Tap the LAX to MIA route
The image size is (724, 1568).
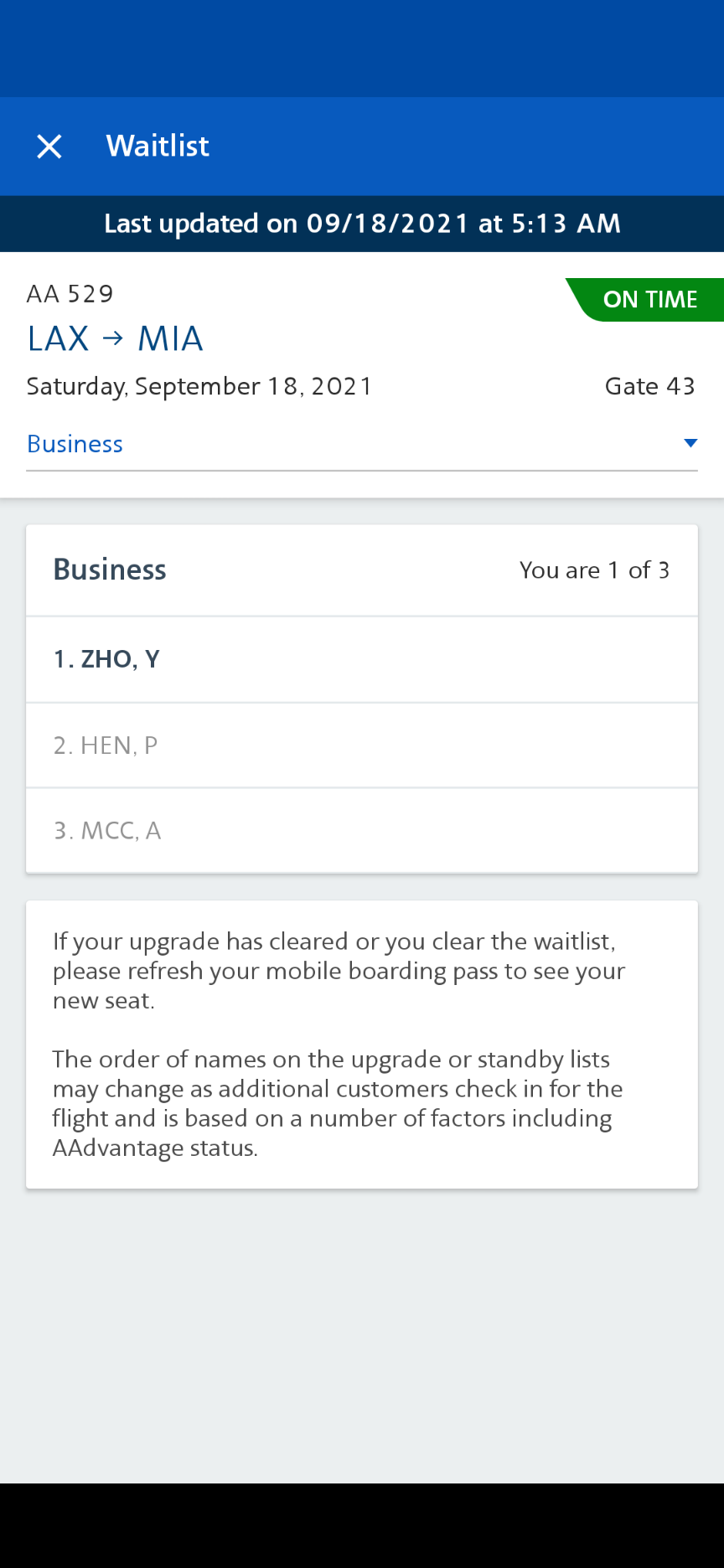coord(115,338)
